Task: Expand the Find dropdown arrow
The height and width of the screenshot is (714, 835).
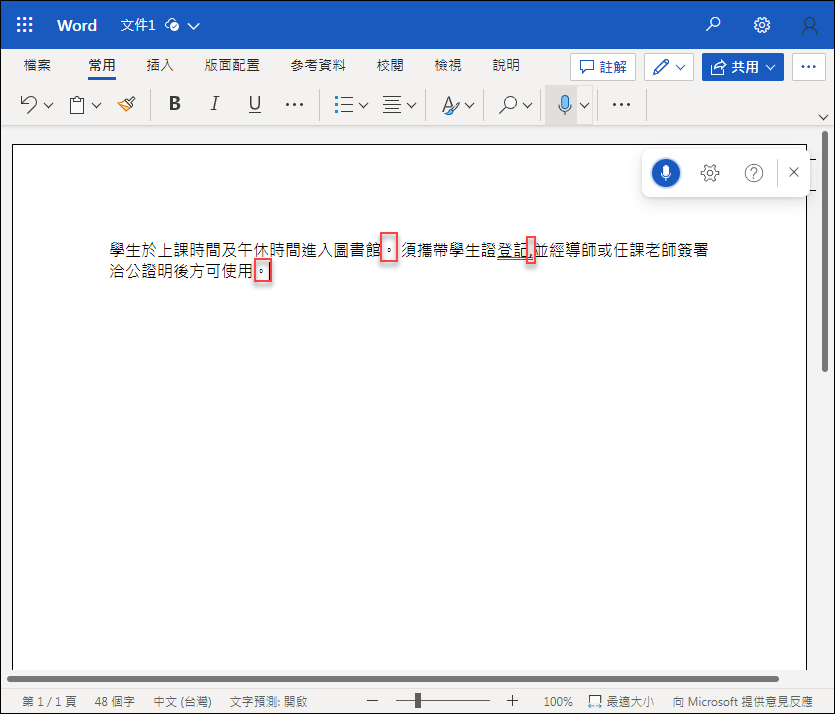Action: click(528, 105)
